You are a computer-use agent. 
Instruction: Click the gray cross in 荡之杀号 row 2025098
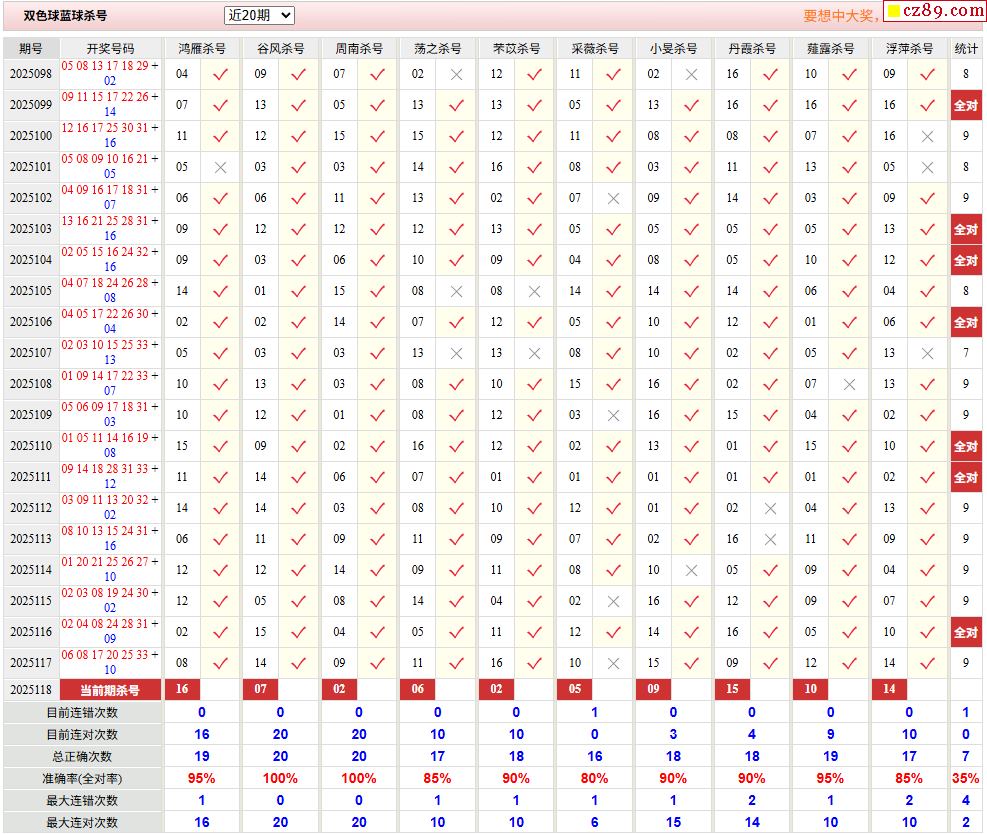456,74
